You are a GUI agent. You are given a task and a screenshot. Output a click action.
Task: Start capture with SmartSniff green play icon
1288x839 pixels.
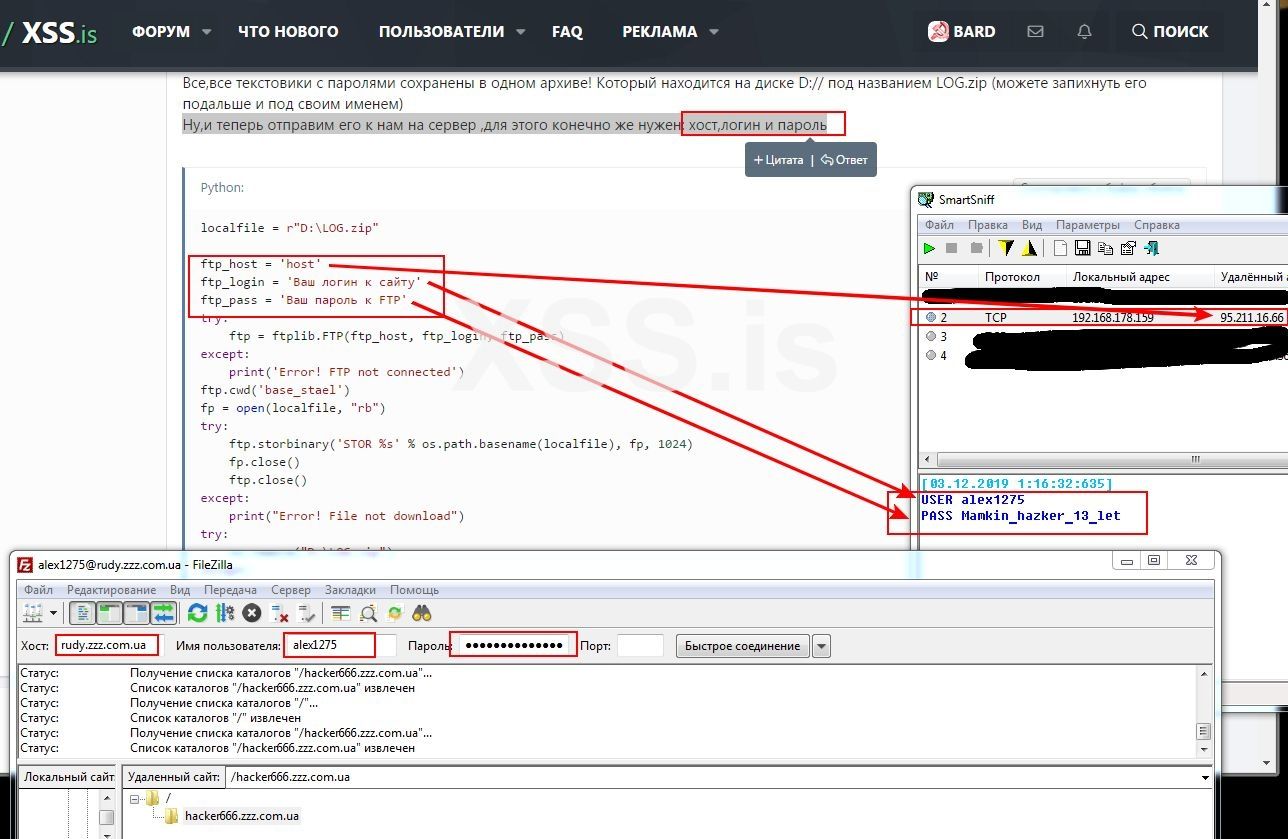930,248
